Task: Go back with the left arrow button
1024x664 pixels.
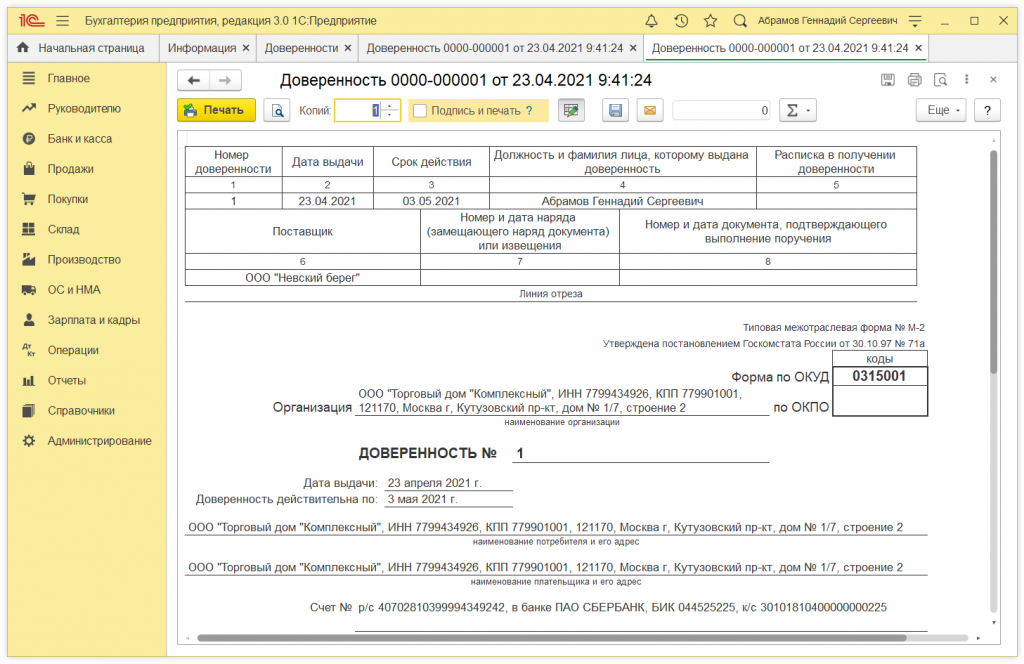Action: (194, 81)
